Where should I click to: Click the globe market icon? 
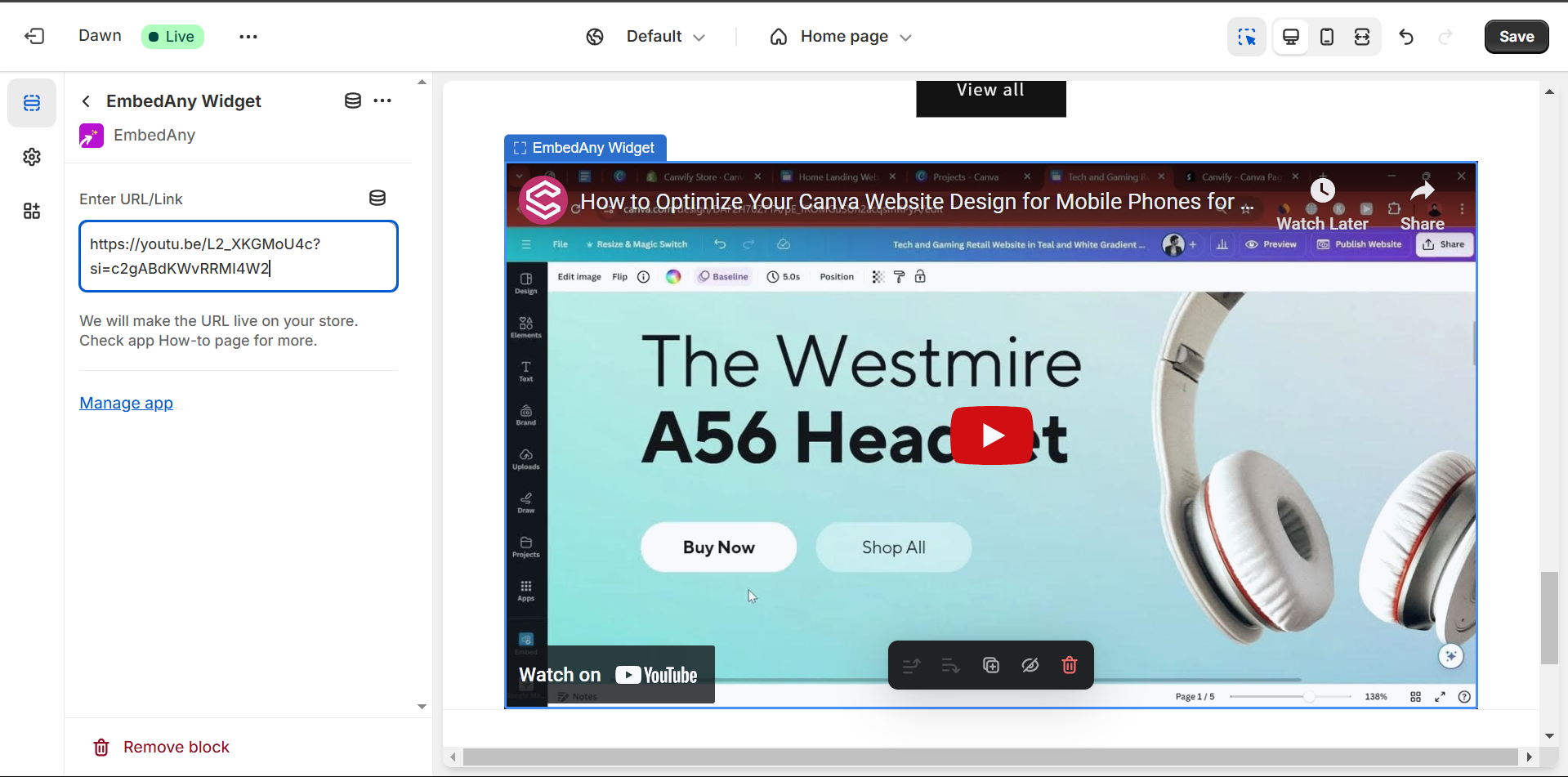coord(595,37)
